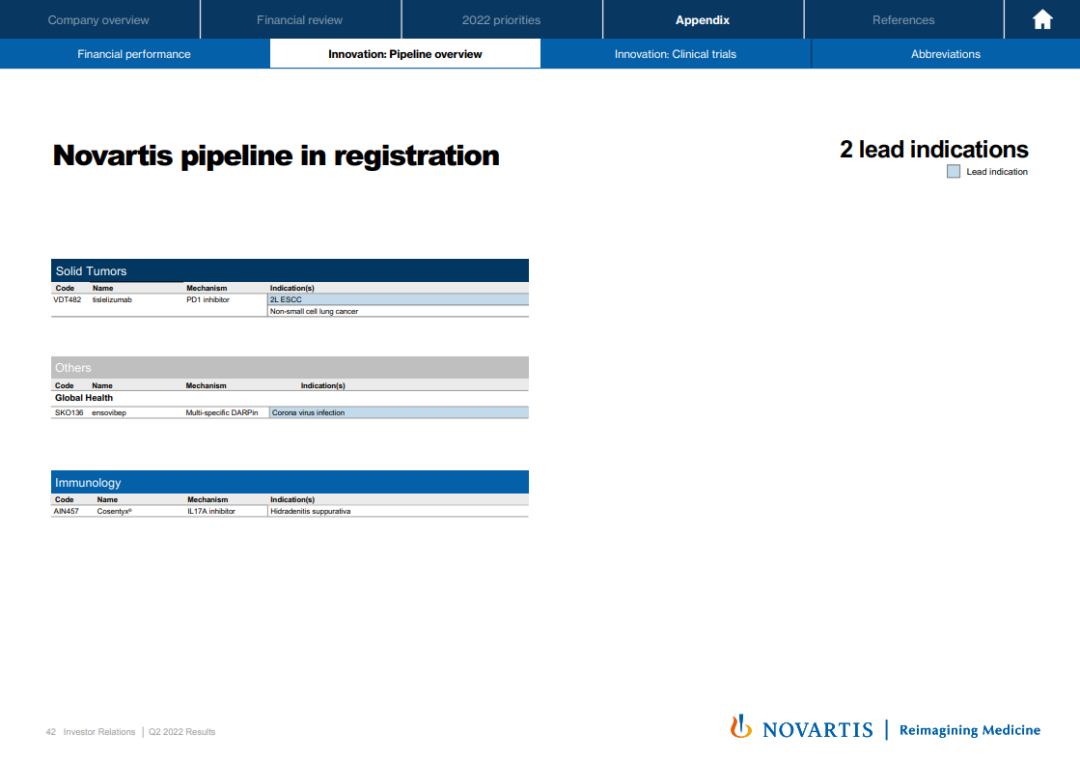Screen dimensions: 1080x762
Task: Click the ensovibep name cell
Action: [109, 413]
